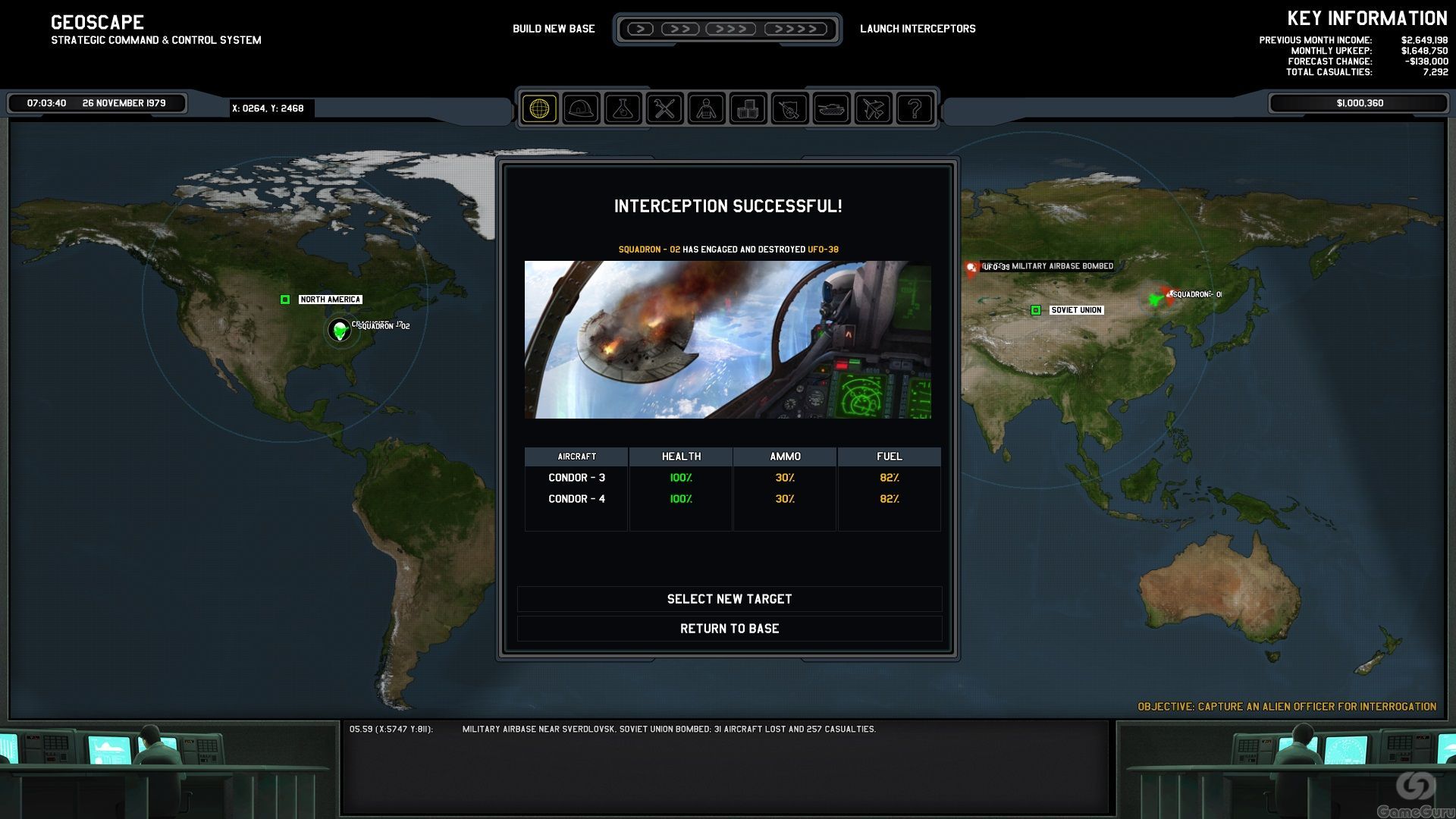Click the Condor - 3 row name
This screenshot has width=1456, height=819.
tap(576, 478)
